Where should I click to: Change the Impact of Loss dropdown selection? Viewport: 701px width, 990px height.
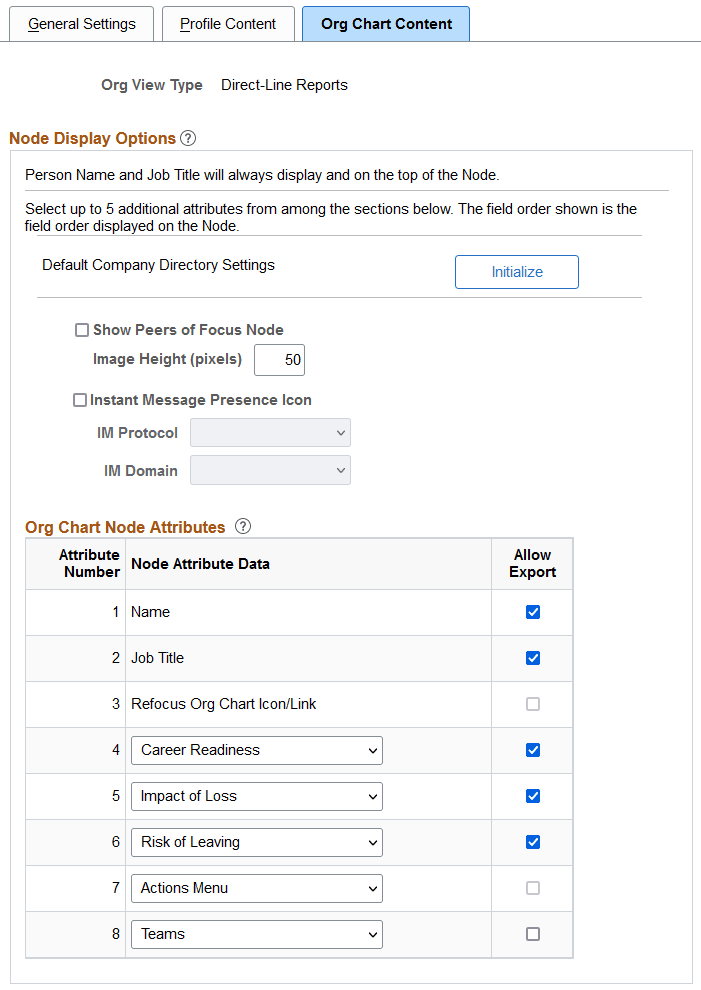[x=256, y=796]
